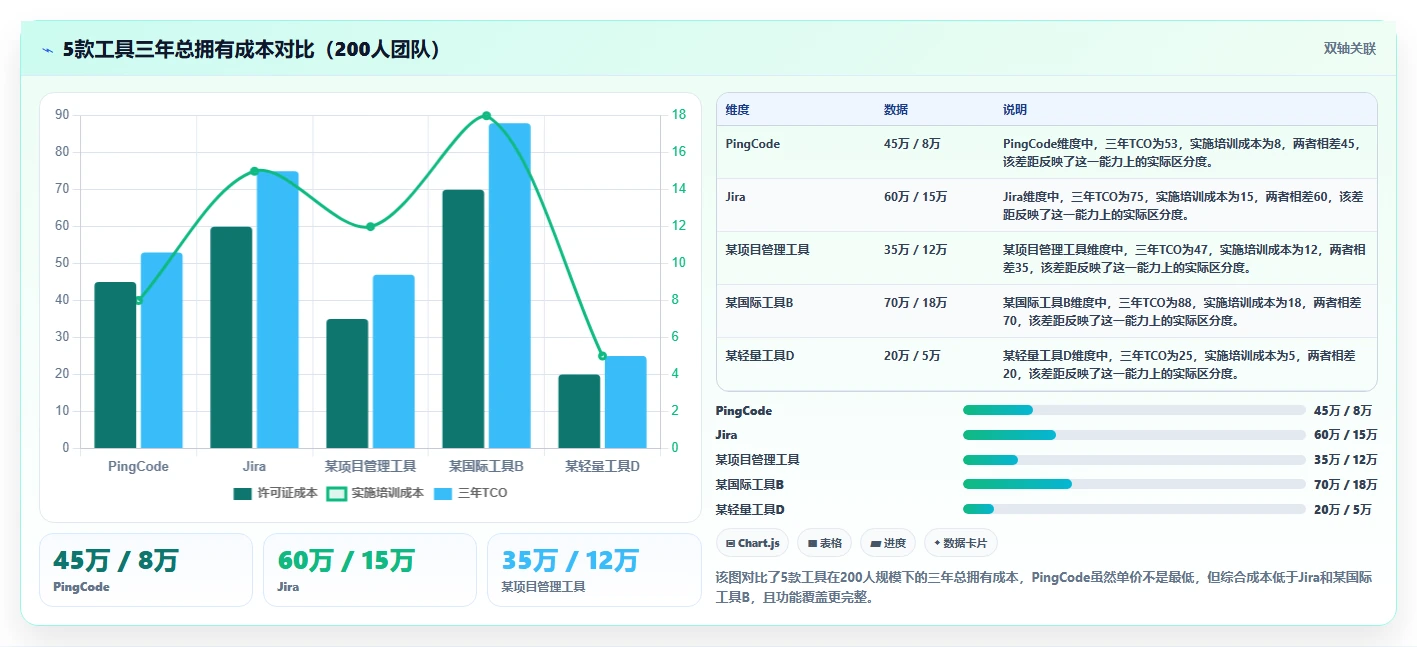The image size is (1417, 647).
Task: Select Jira row name in table
Action: pos(737,197)
